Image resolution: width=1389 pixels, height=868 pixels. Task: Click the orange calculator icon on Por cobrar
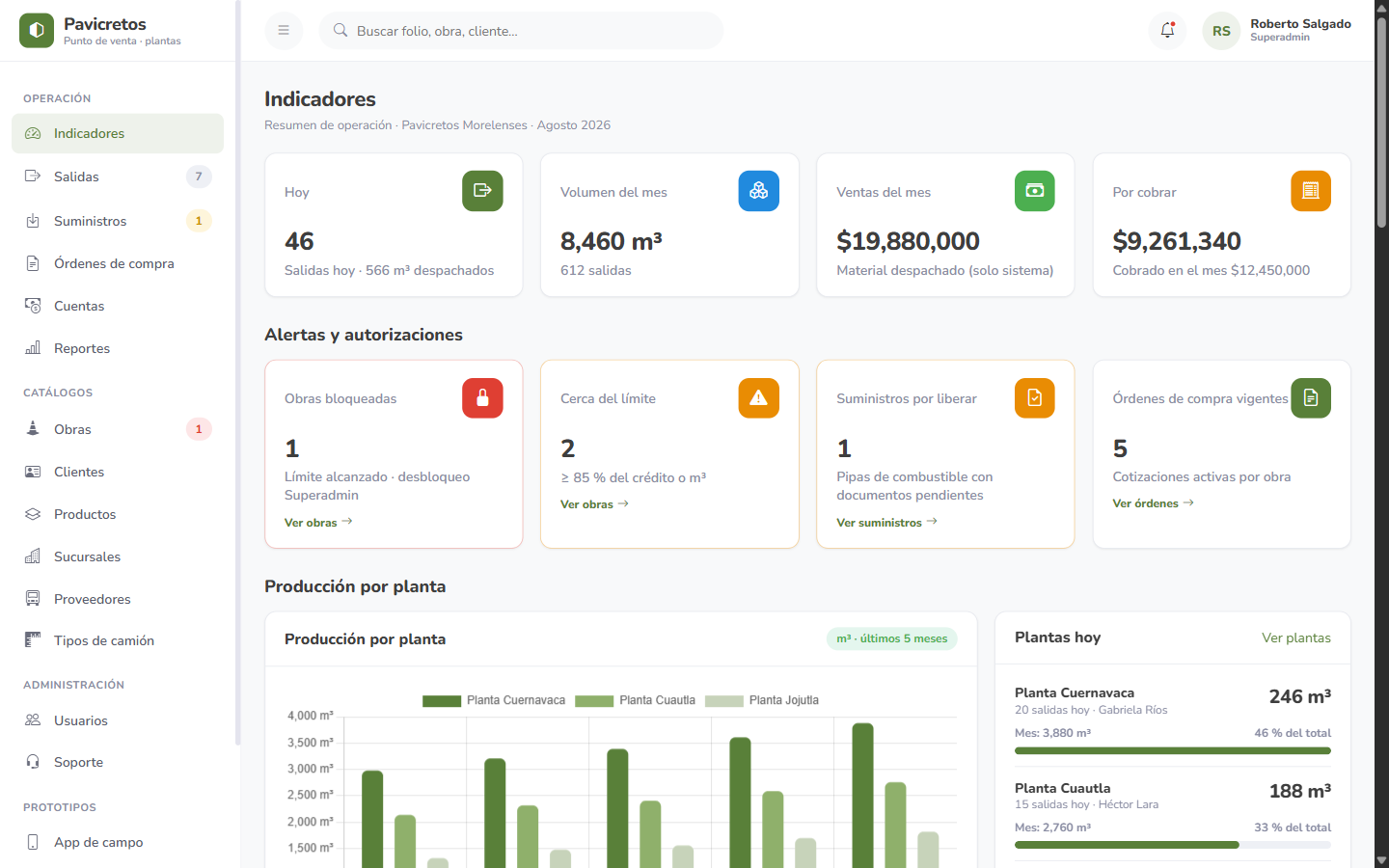pyautogui.click(x=1311, y=191)
